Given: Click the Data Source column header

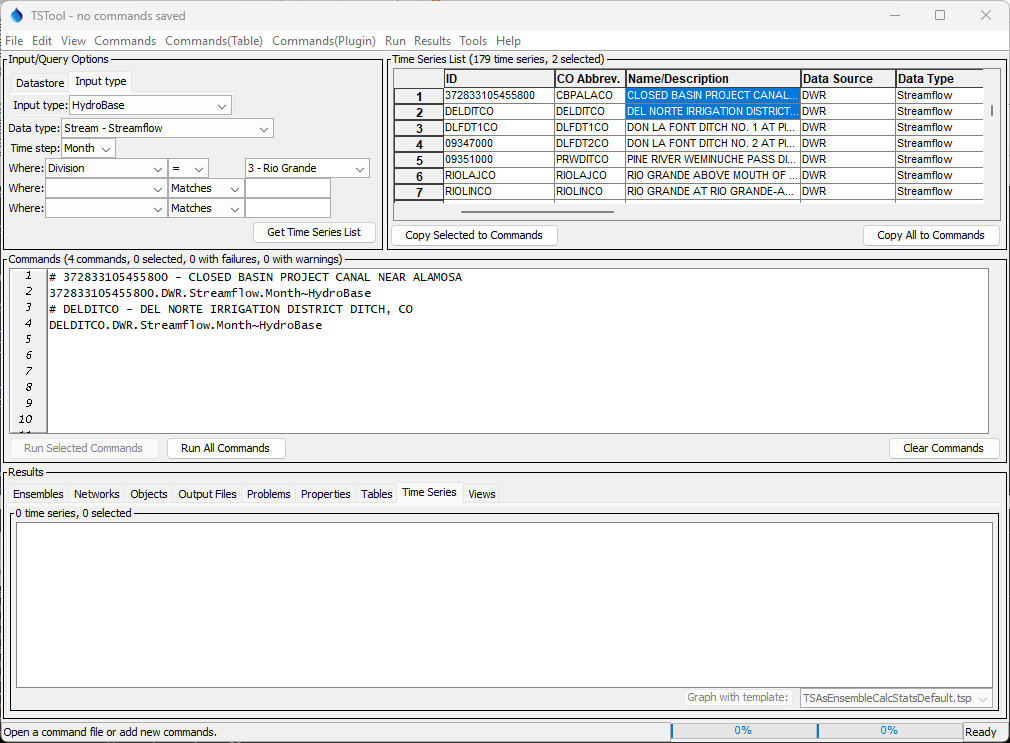Looking at the screenshot, I should click(x=848, y=79).
